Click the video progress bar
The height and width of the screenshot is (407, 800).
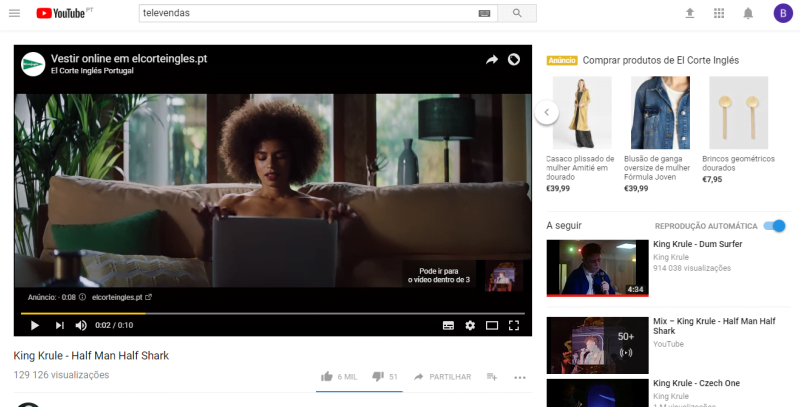pyautogui.click(x=272, y=313)
